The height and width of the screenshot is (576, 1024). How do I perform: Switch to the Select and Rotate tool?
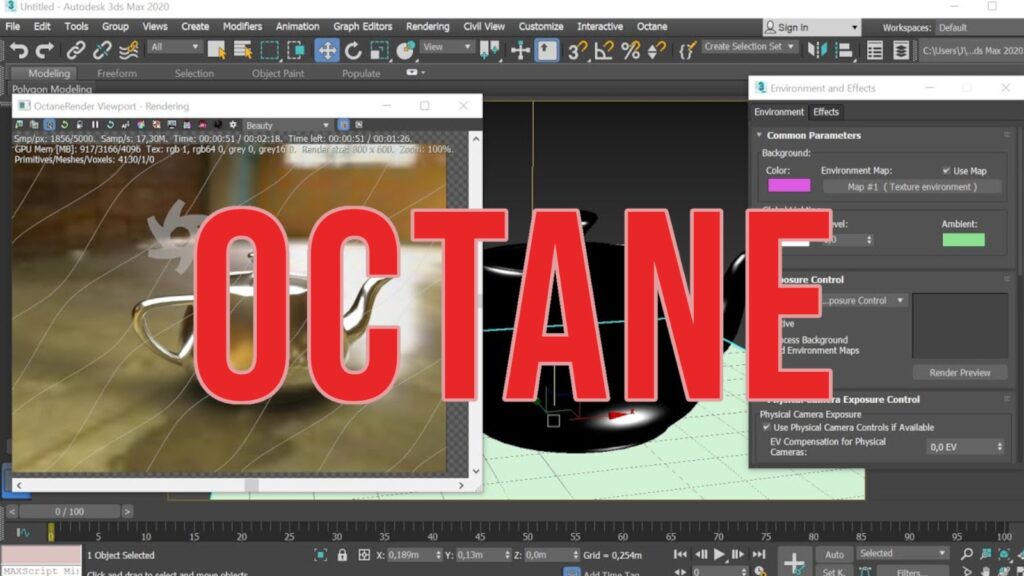[x=353, y=50]
